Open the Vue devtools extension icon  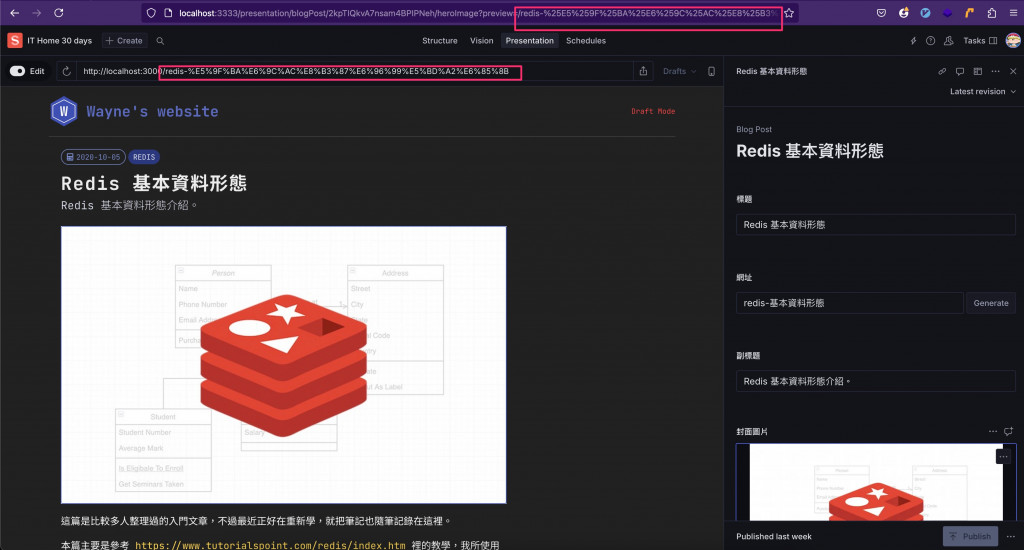point(925,12)
